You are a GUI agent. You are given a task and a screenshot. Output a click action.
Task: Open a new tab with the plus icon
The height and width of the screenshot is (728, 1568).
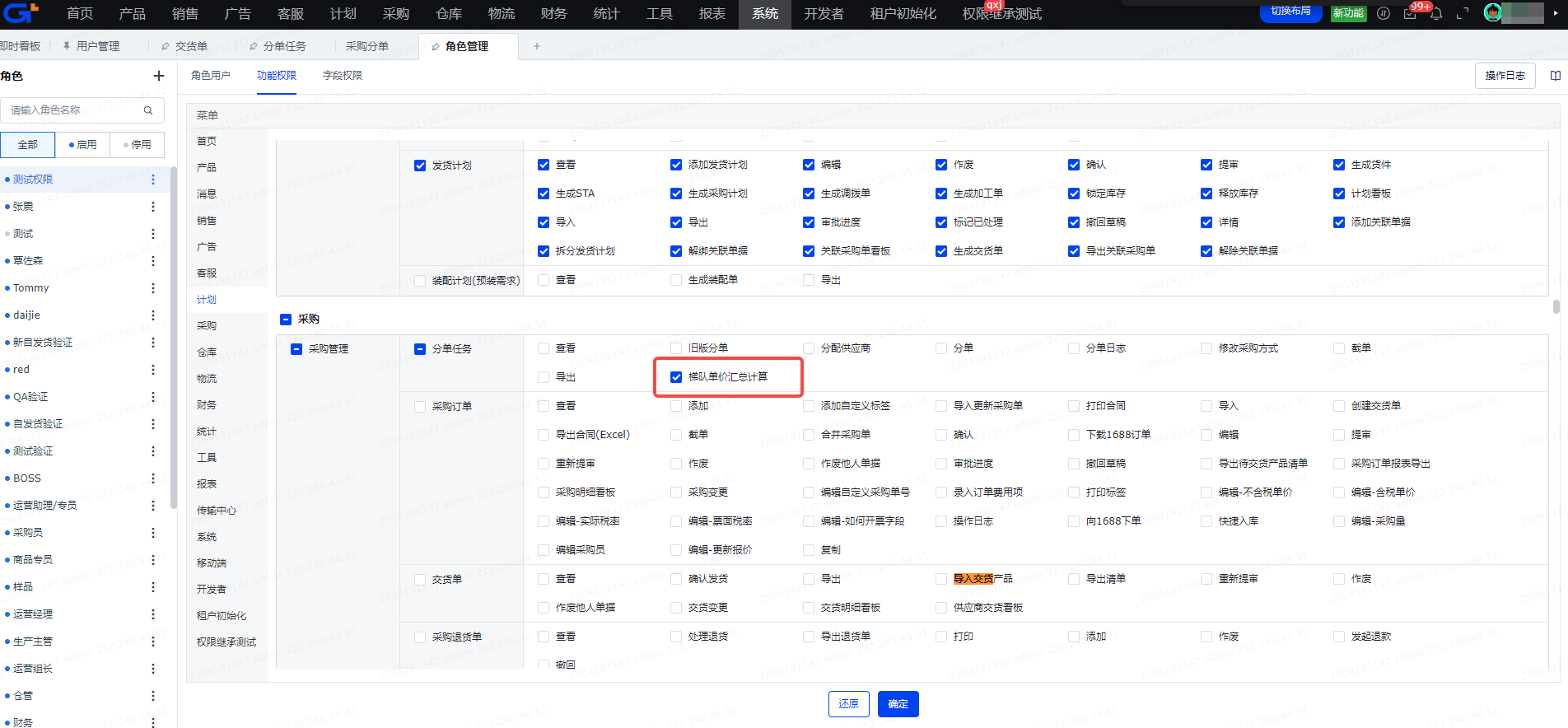(537, 46)
